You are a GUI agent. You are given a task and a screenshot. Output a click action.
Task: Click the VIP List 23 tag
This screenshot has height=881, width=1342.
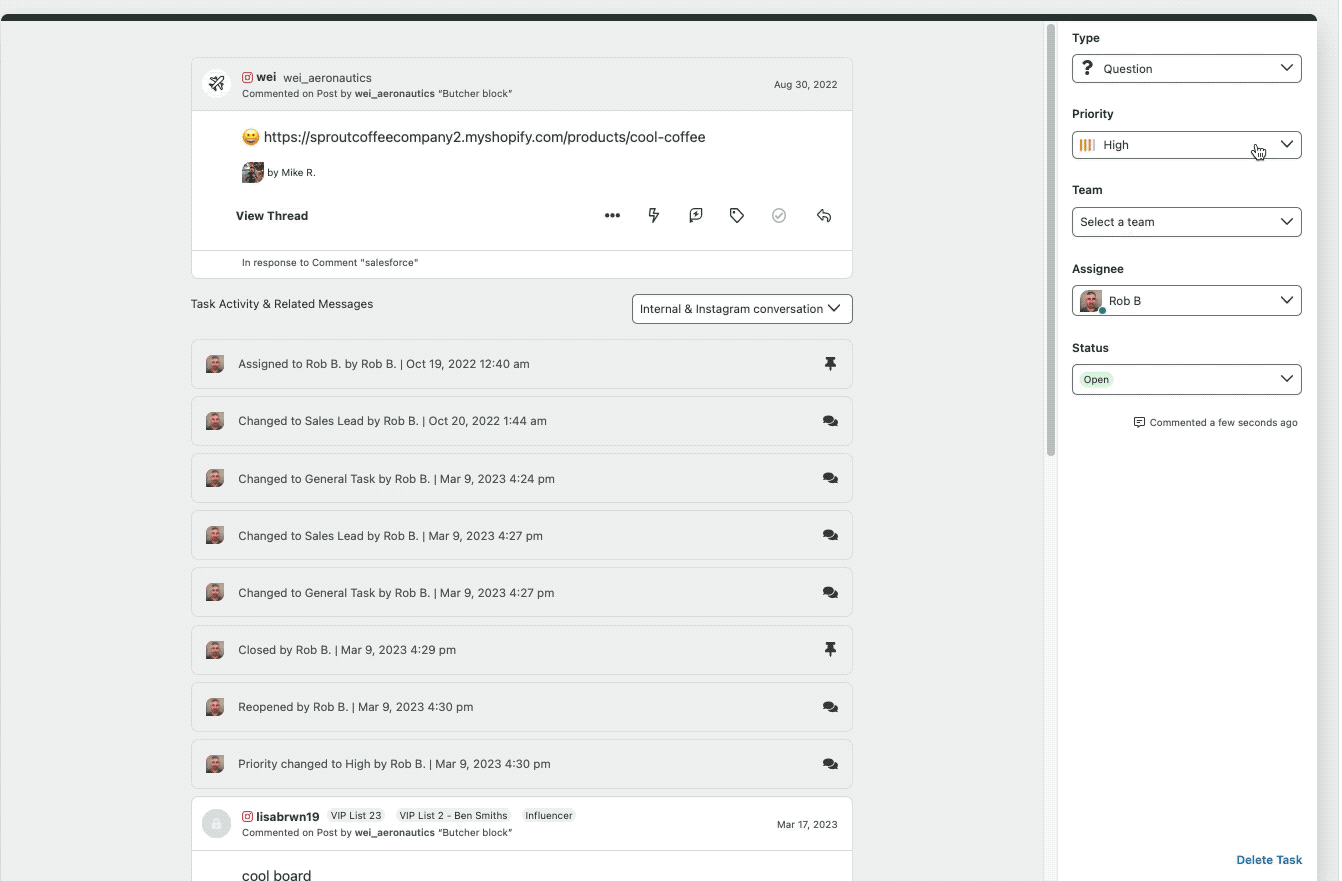pos(358,816)
